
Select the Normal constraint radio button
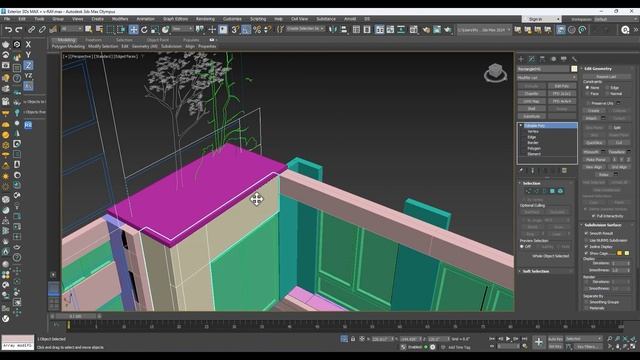[x=607, y=94]
